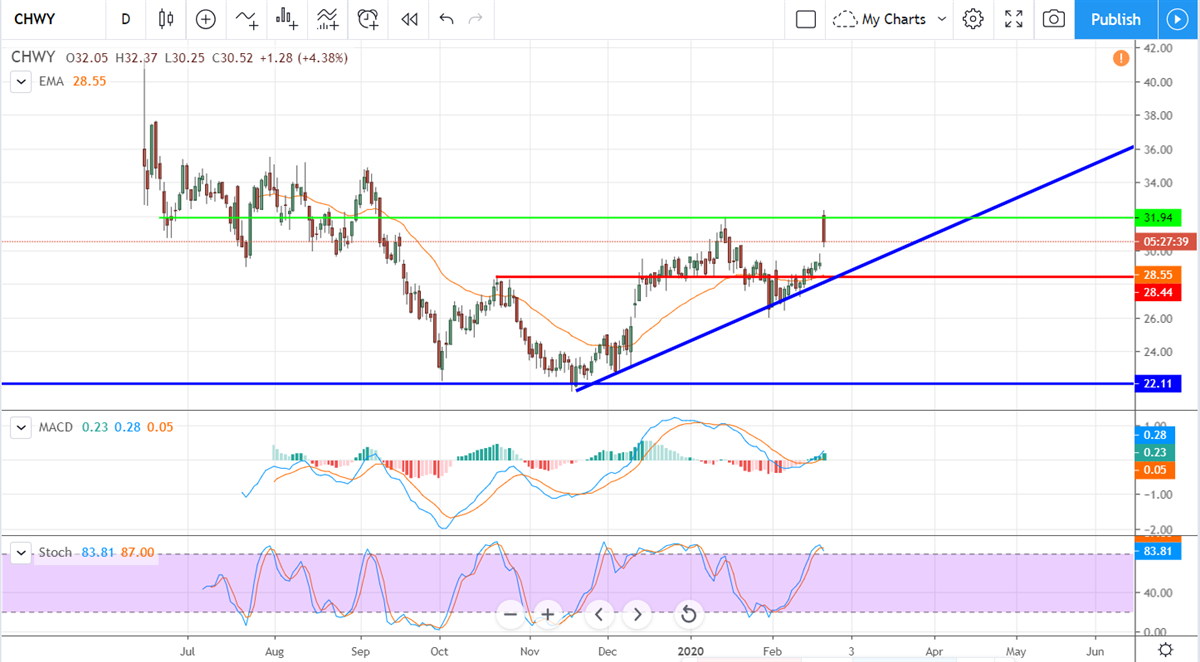Expand the Stoch indicator legend arrow
1200x662 pixels.
tap(20, 553)
